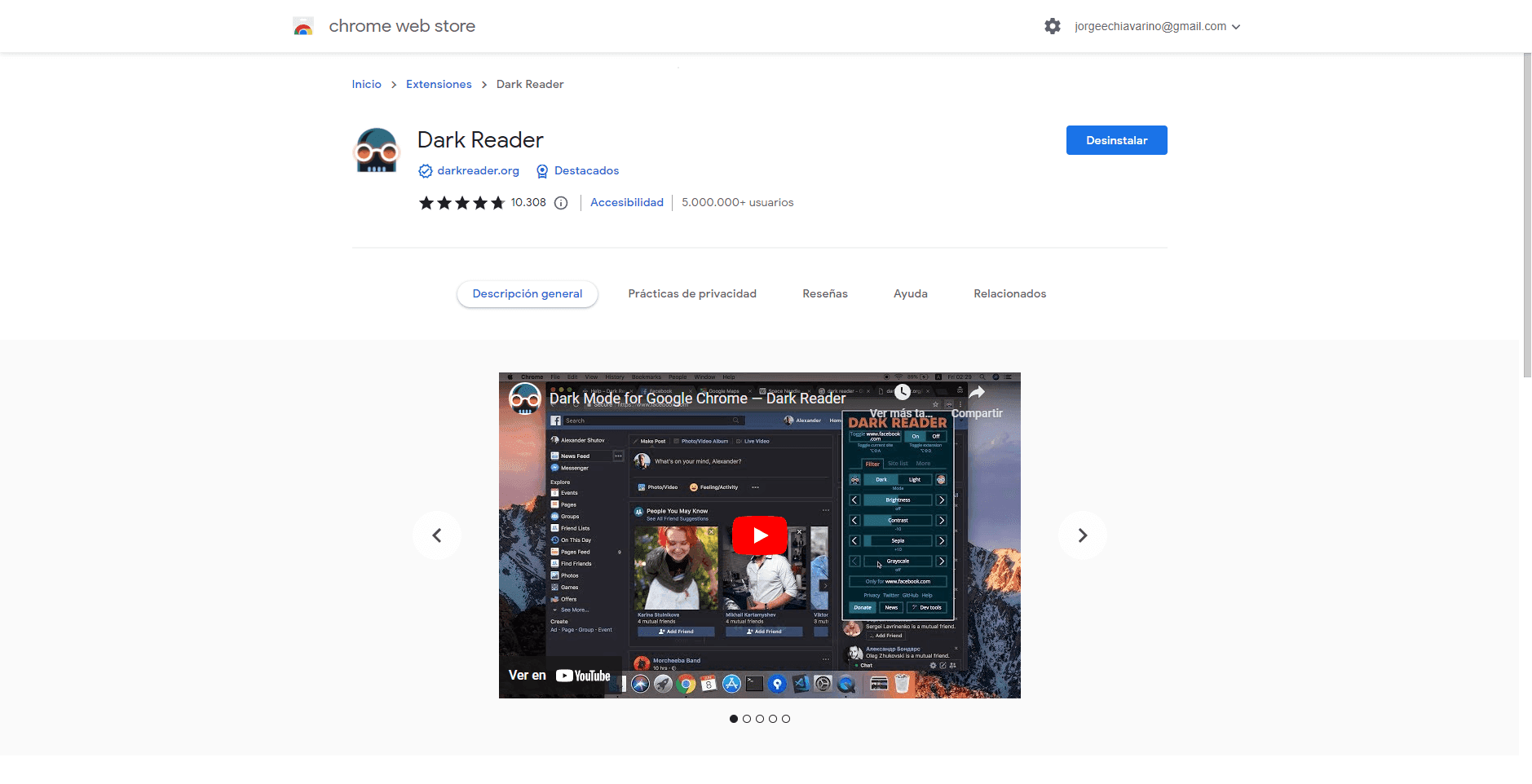Viewport: 1532px width, 784px height.
Task: Show rating info via the info icon
Action: [561, 203]
